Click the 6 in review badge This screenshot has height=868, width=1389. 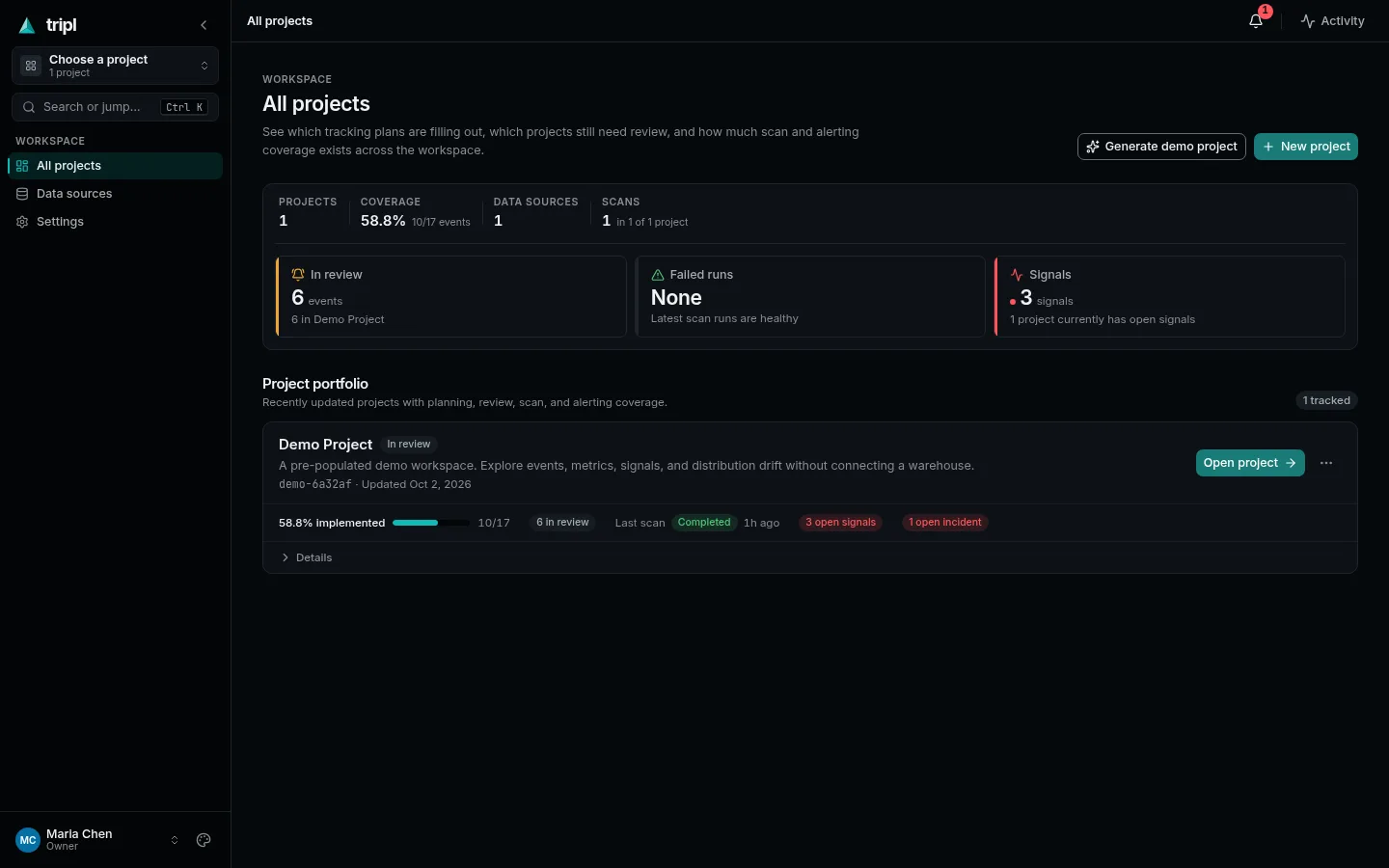click(562, 523)
